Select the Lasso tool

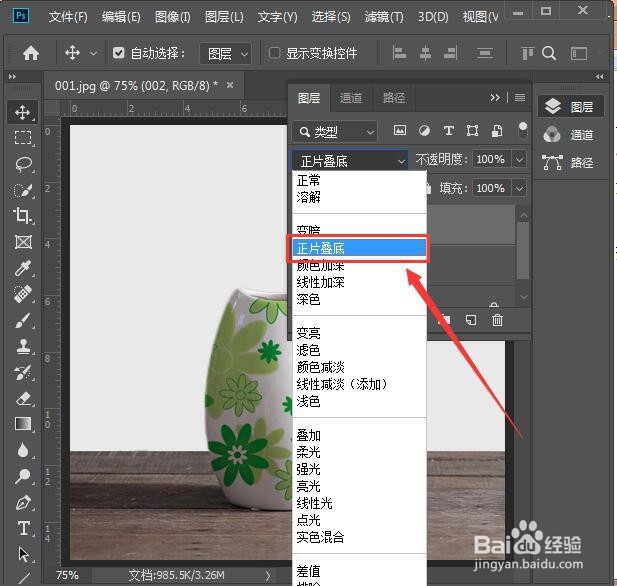pos(24,164)
